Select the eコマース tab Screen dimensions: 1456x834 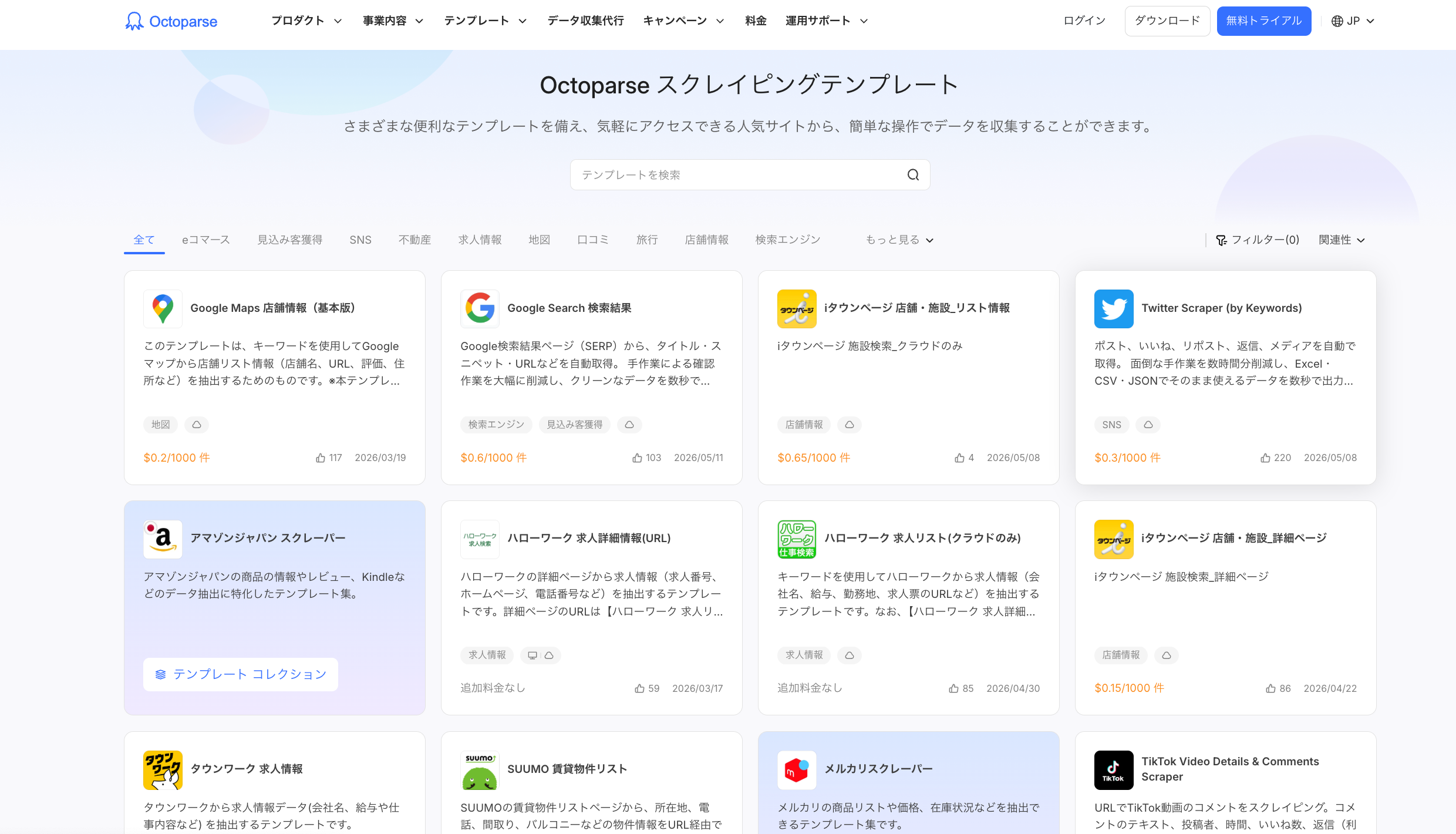coord(205,240)
